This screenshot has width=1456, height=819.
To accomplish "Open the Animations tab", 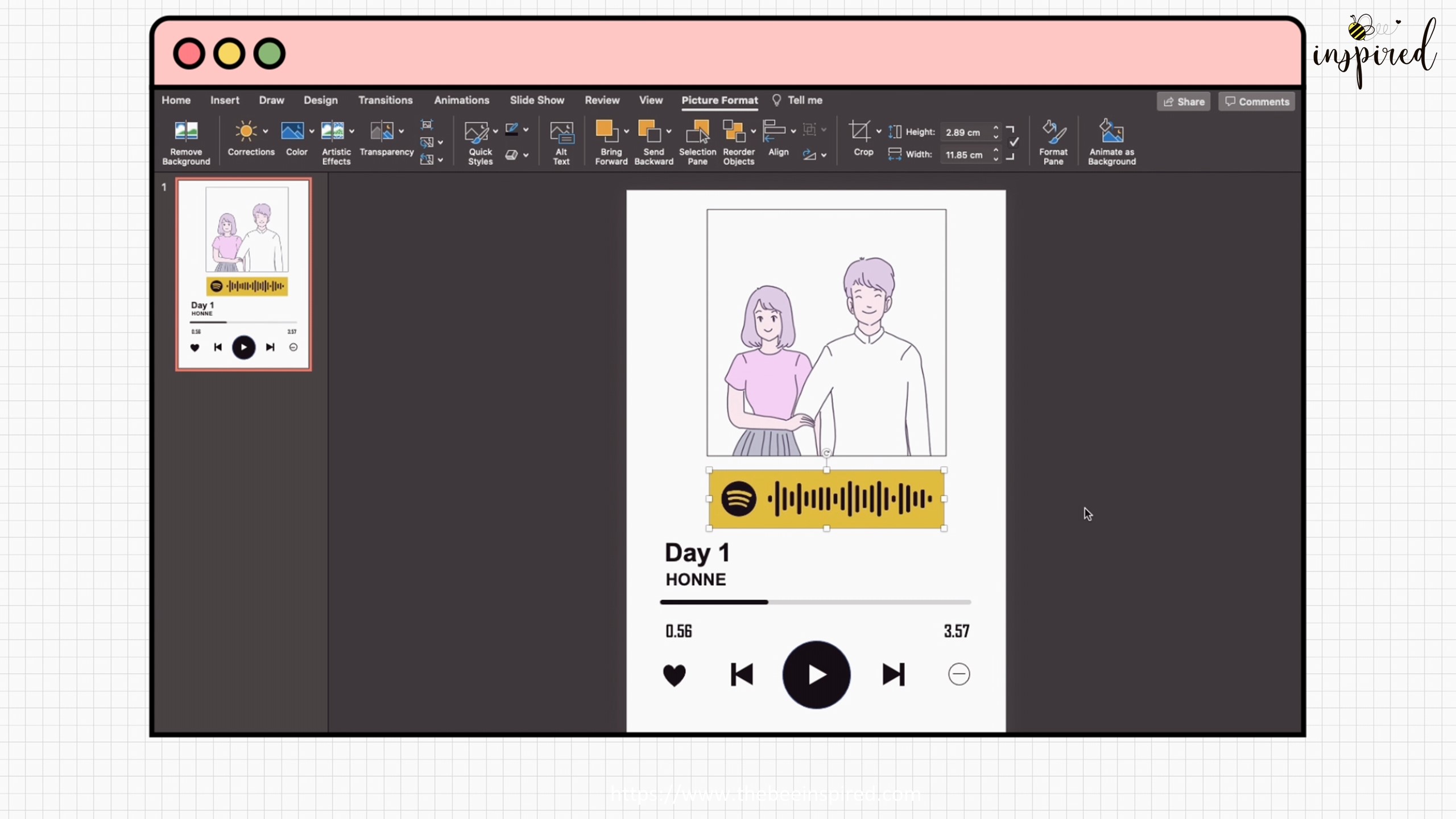I will point(462,100).
